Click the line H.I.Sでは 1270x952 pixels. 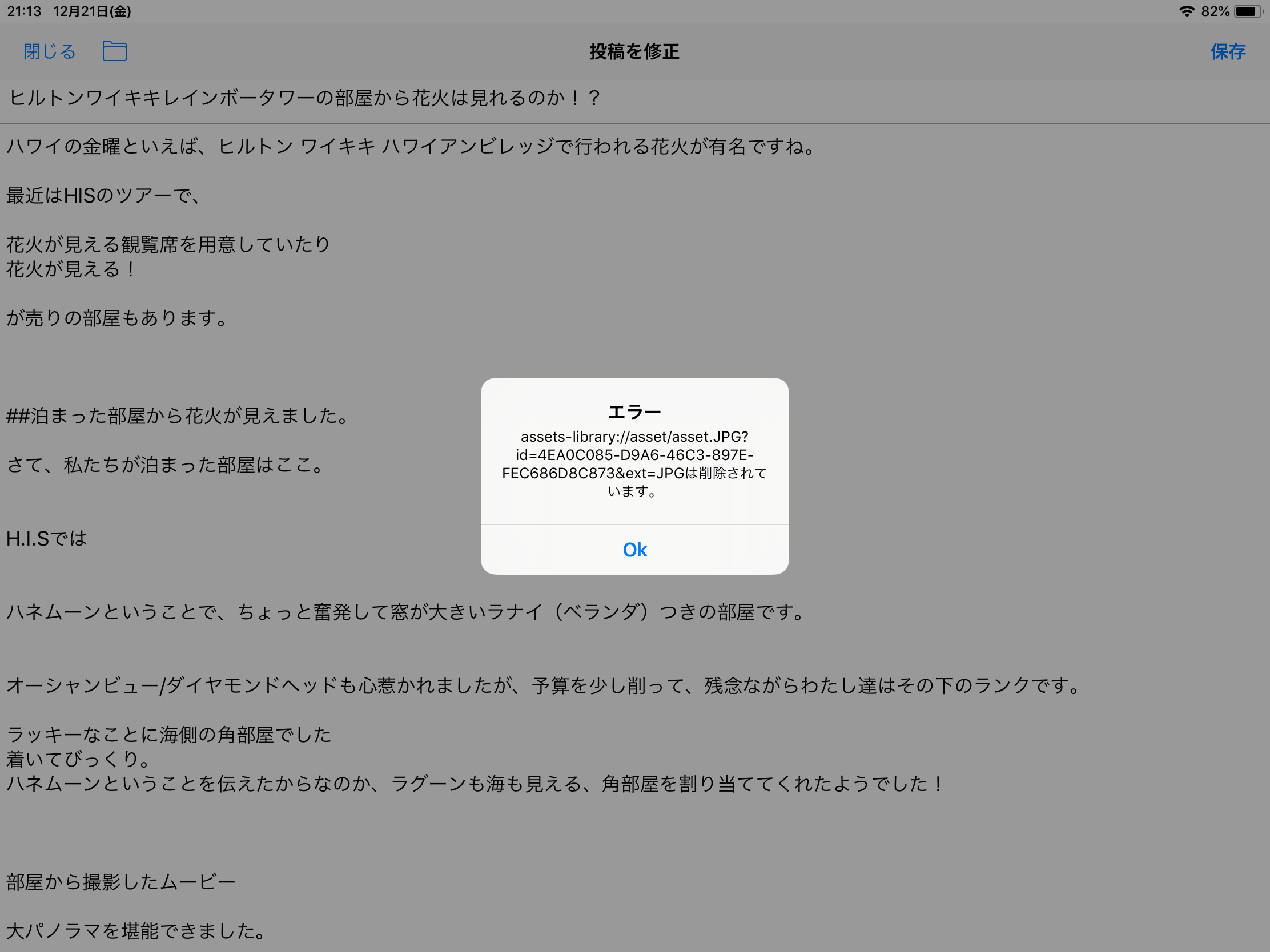46,538
